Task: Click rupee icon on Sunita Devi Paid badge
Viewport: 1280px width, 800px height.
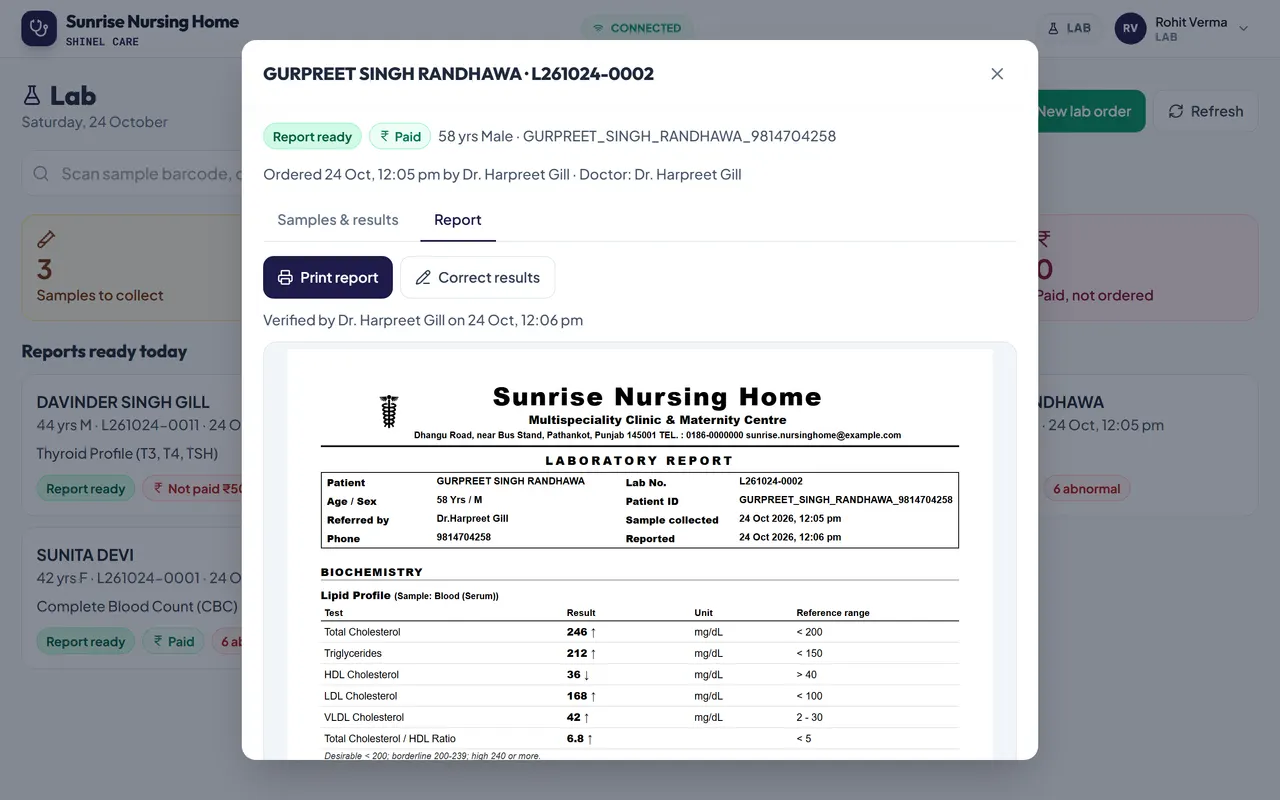Action: [158, 642]
